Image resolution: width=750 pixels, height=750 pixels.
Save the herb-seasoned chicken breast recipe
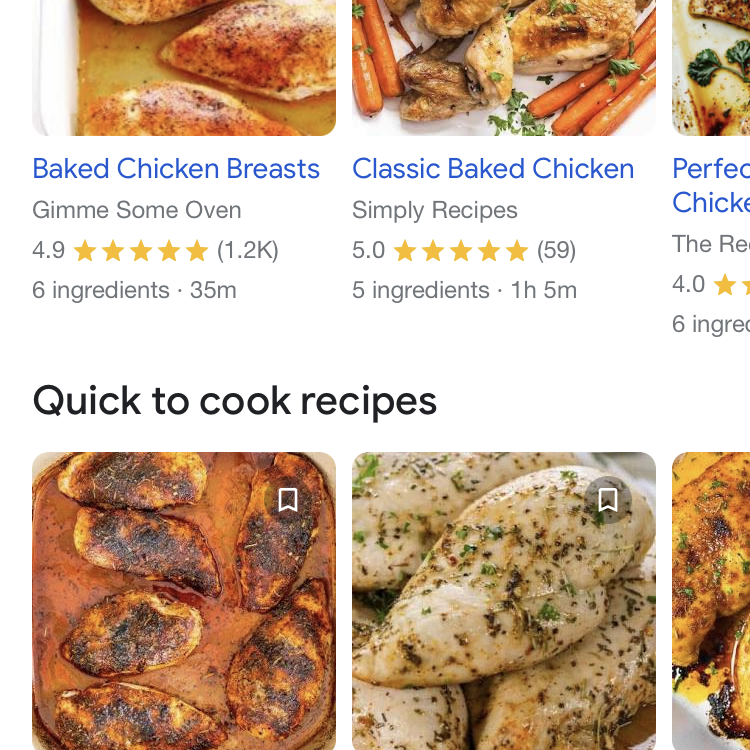pos(608,500)
